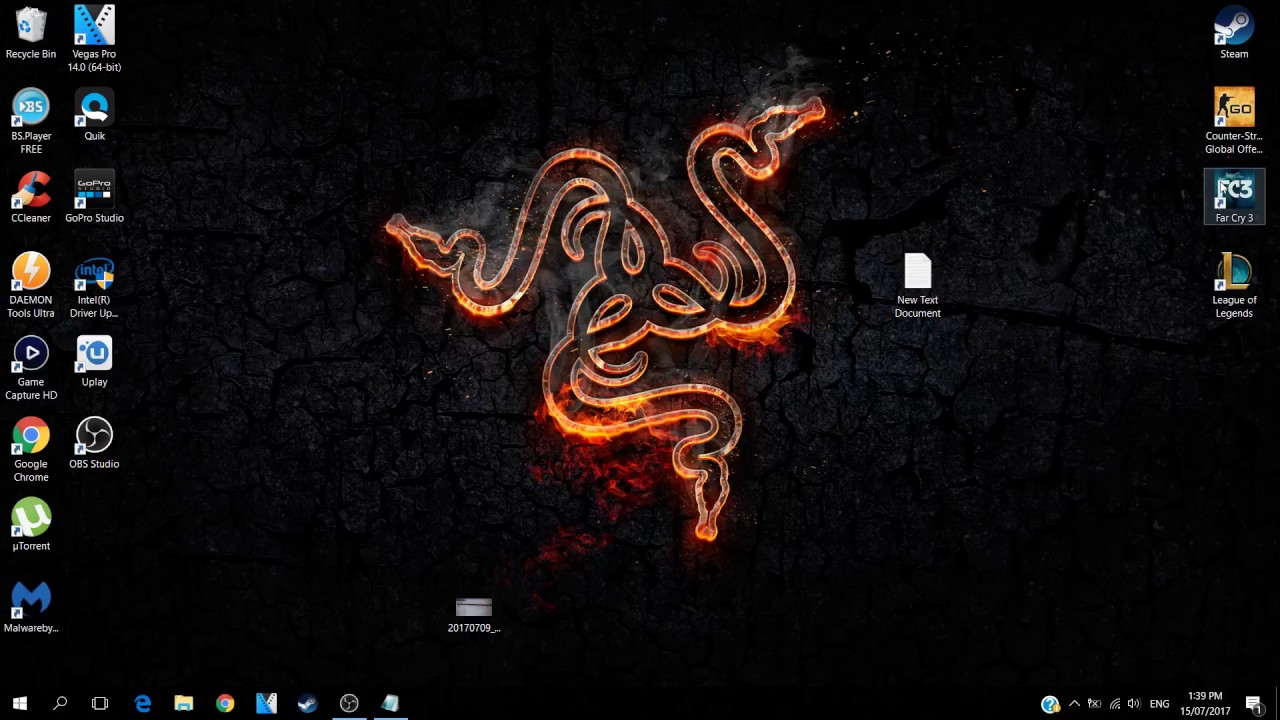The height and width of the screenshot is (720, 1280).
Task: Open Task View from the taskbar
Action: (100, 703)
